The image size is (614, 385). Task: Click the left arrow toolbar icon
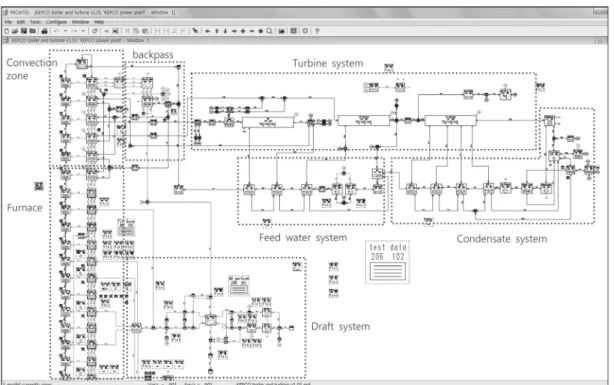[x=208, y=31]
